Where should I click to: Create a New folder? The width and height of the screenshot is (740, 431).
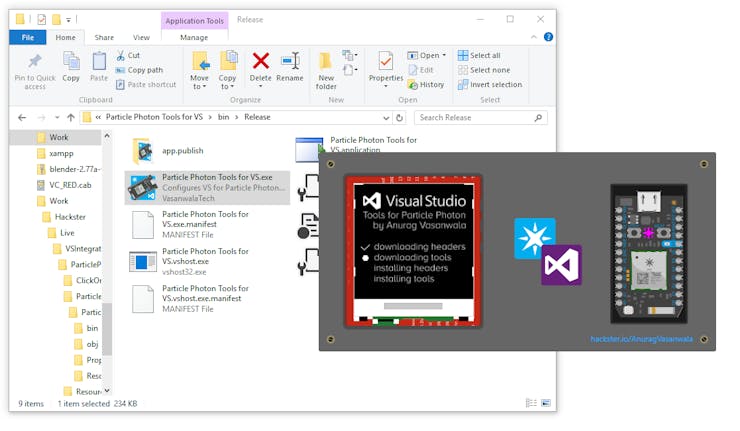point(326,71)
